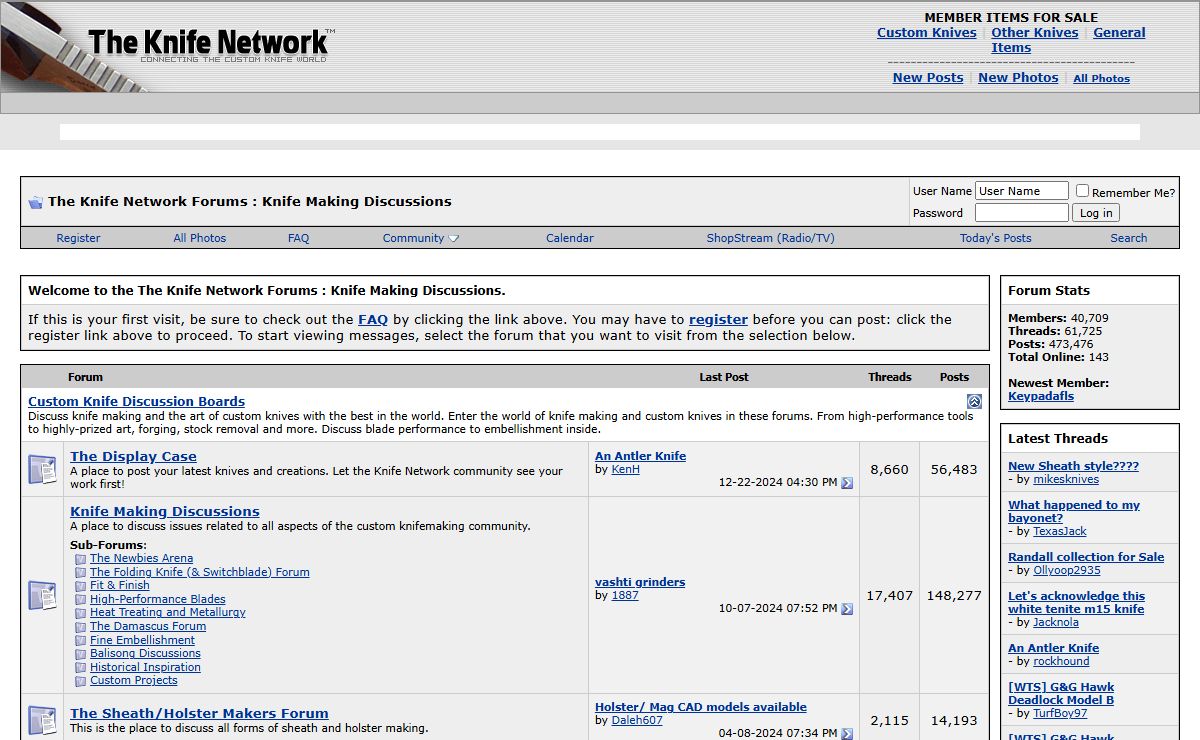Click the Log in button

point(1096,213)
